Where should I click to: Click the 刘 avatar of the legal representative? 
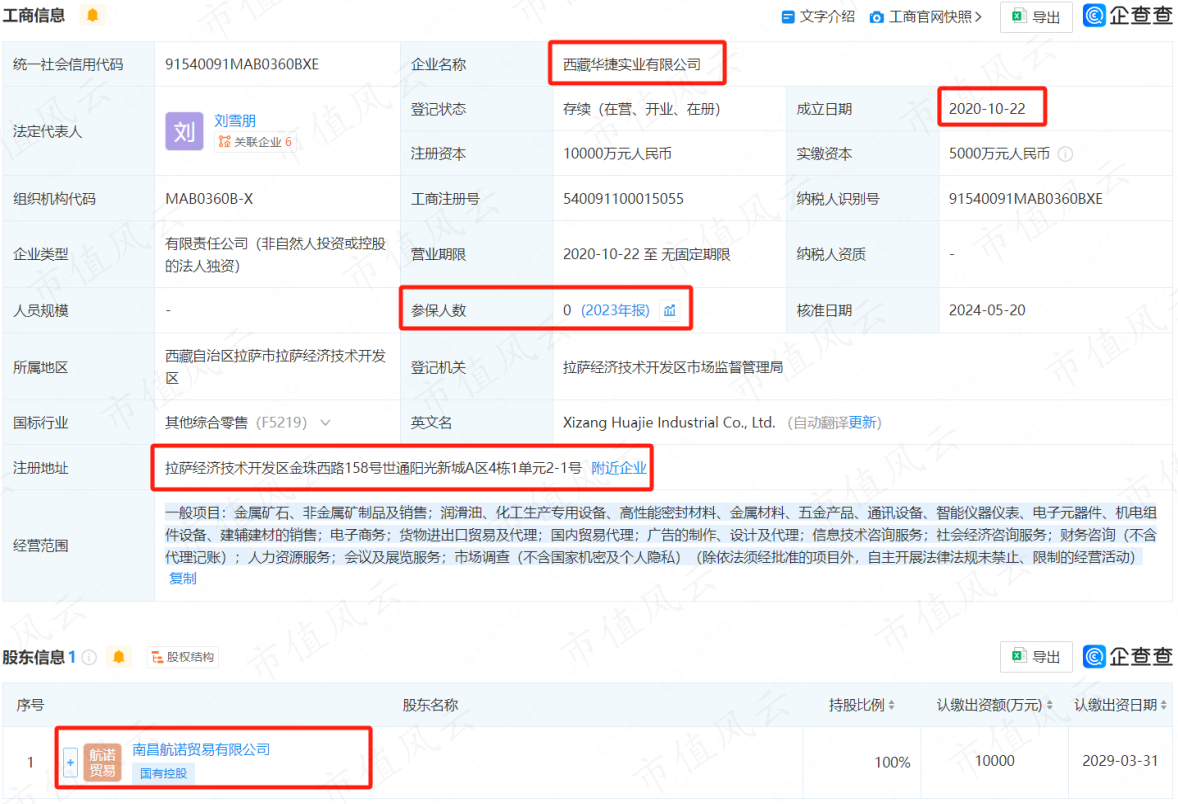click(184, 131)
